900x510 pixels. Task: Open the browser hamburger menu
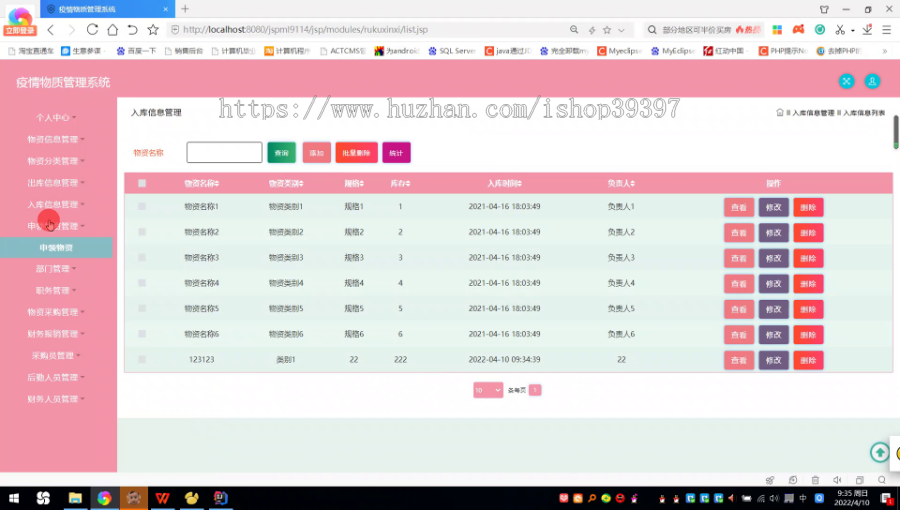pos(886,30)
